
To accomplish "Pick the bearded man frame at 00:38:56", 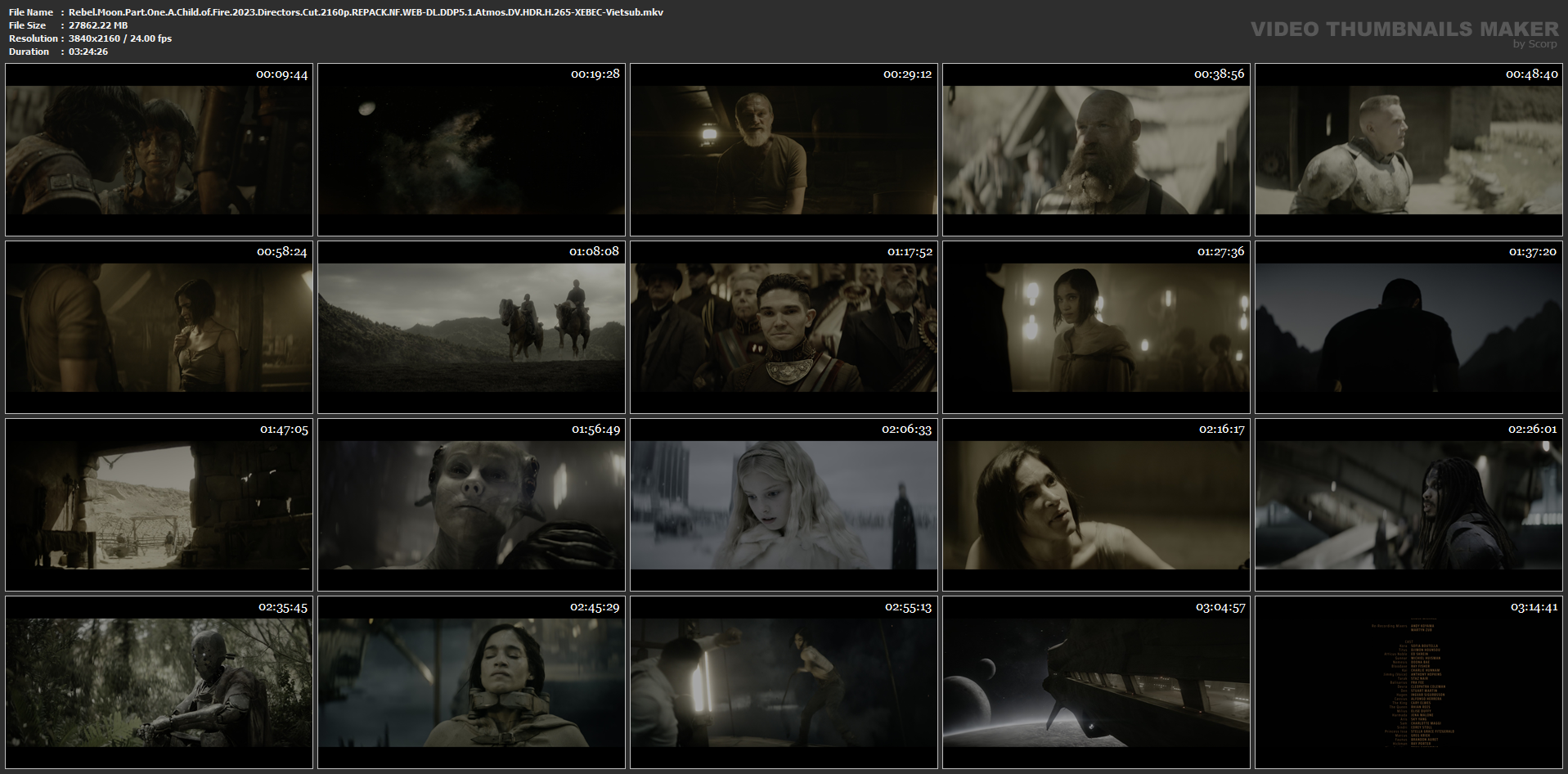I will pos(1096,150).
